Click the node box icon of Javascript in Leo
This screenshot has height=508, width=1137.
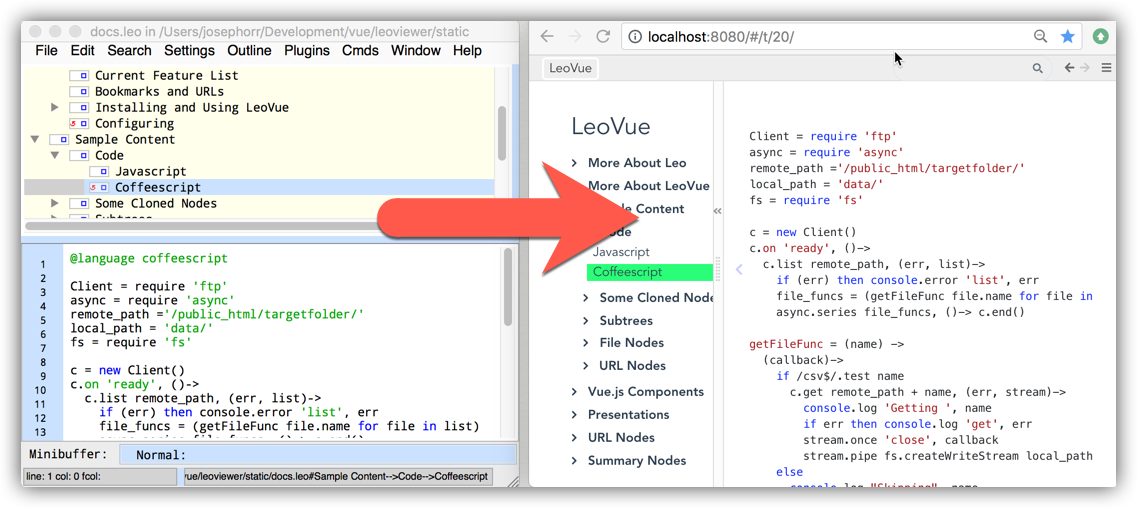coord(99,172)
